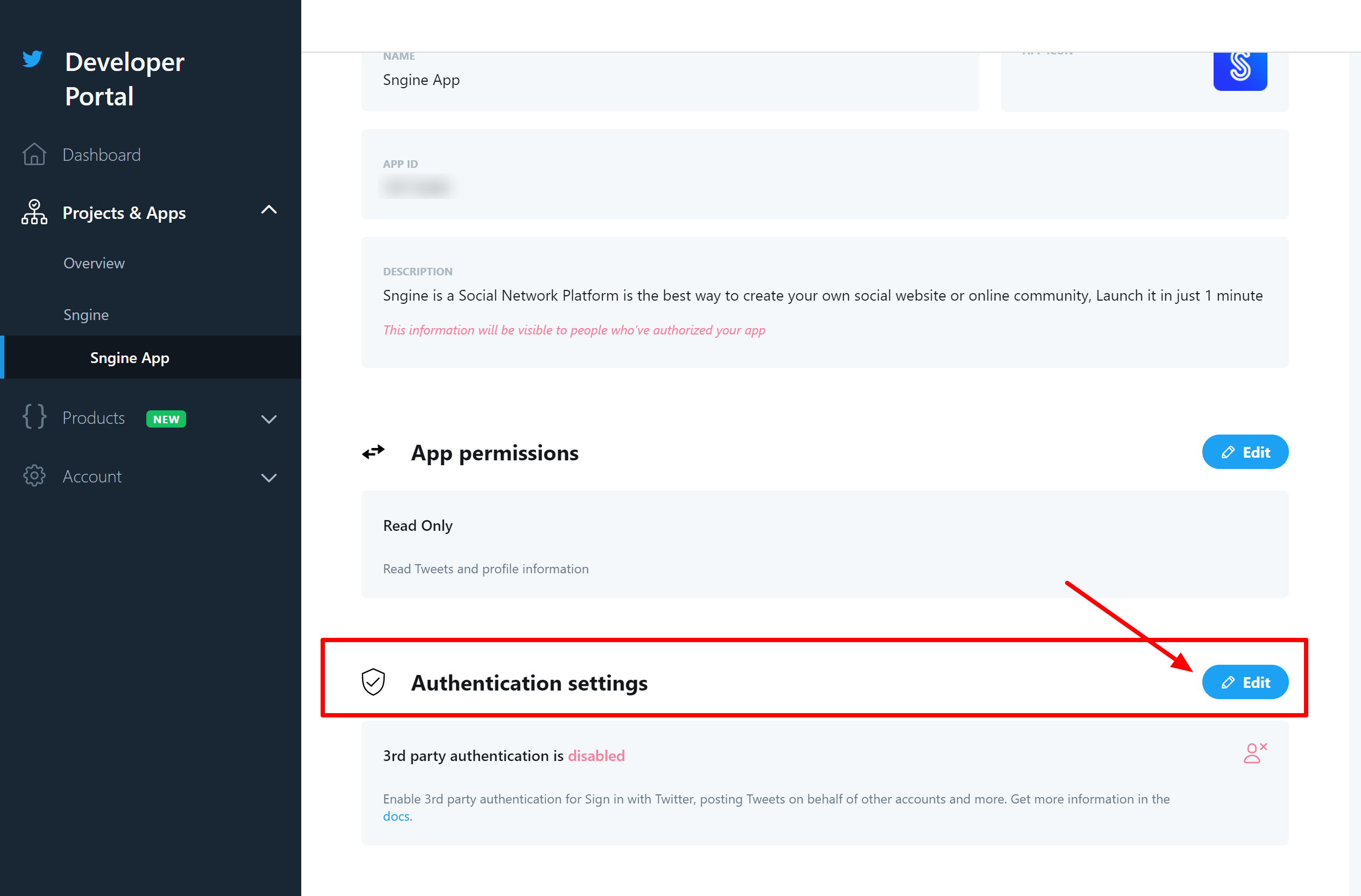Viewport: 1361px width, 896px height.
Task: Click the Authentication settings shield icon
Action: coord(373,682)
